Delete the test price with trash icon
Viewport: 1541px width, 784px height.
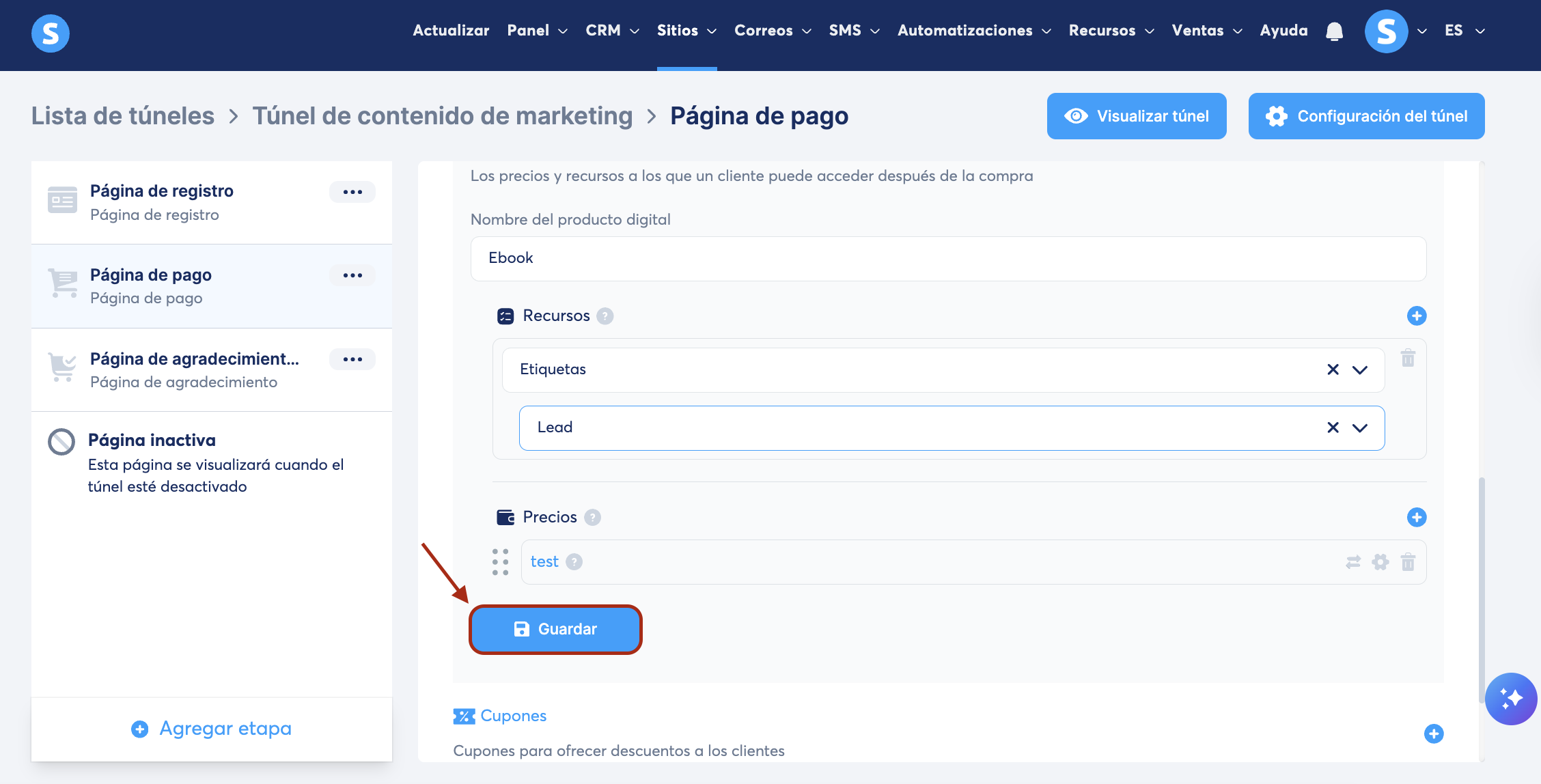[1408, 562]
